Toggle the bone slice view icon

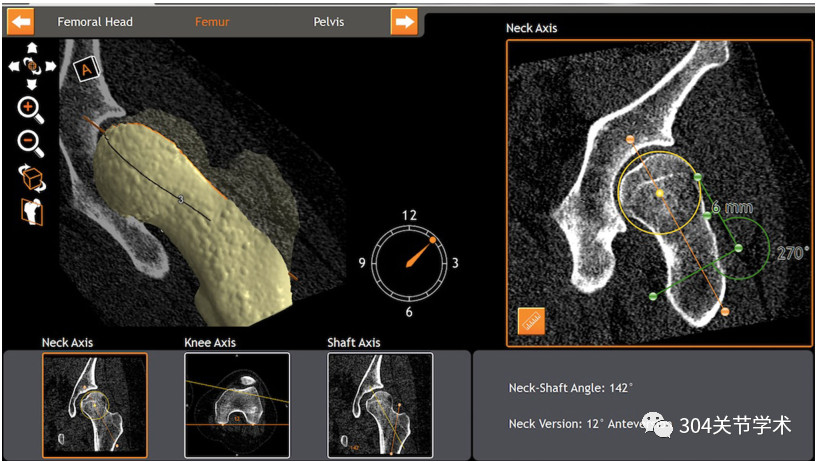tap(32, 212)
